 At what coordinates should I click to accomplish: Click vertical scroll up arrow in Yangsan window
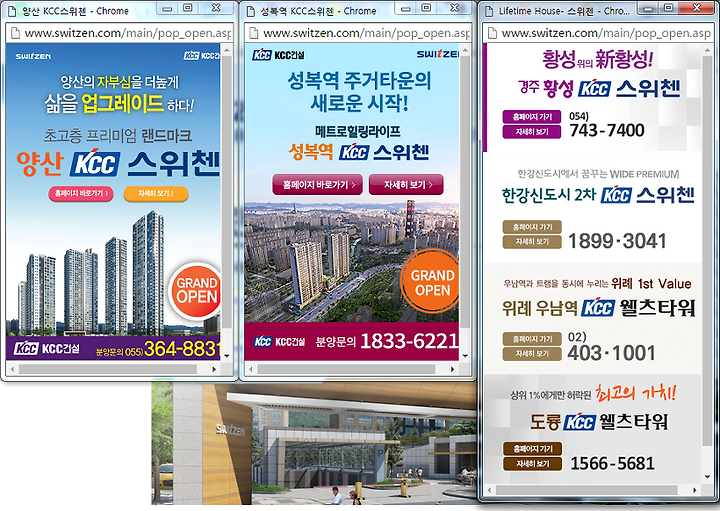coord(227,49)
